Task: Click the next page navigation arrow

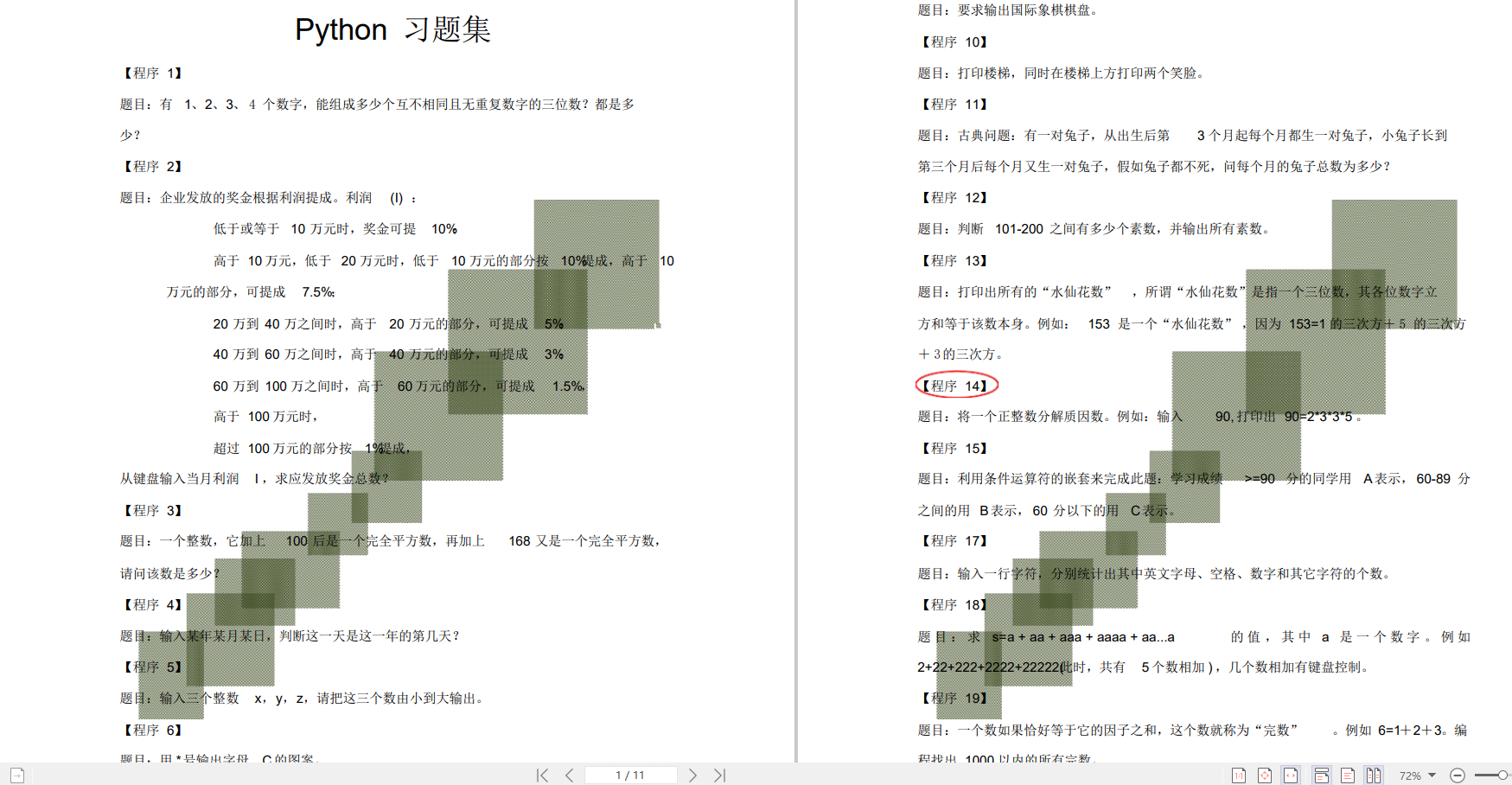Action: tap(693, 775)
